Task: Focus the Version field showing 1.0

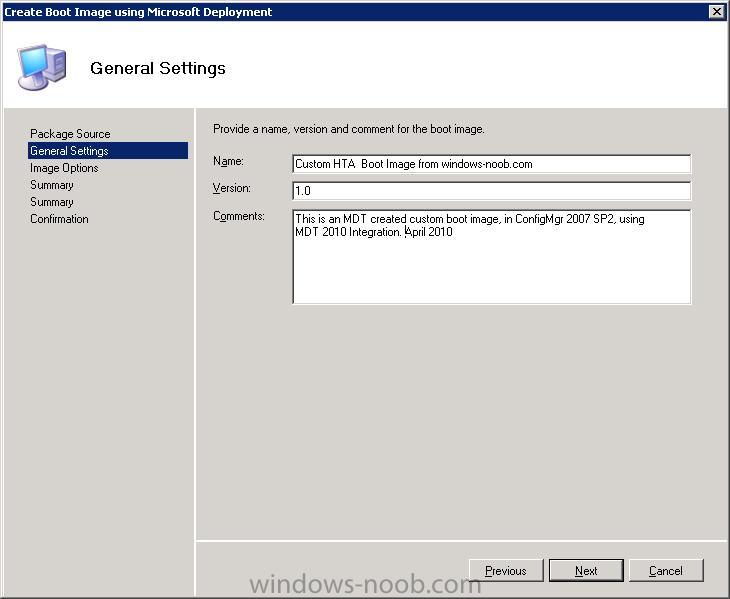Action: pos(492,191)
